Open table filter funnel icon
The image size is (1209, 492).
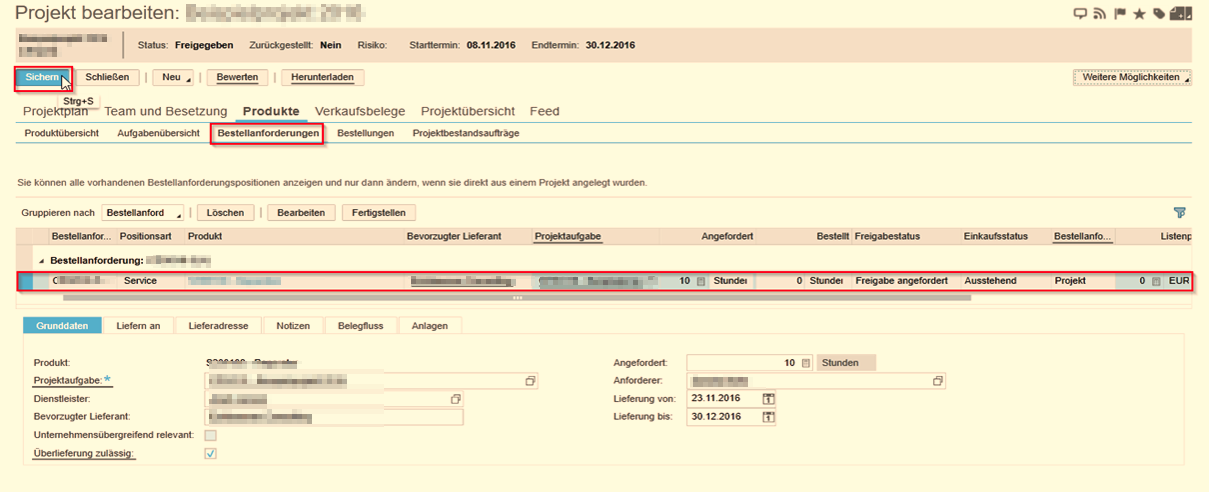tap(1180, 213)
